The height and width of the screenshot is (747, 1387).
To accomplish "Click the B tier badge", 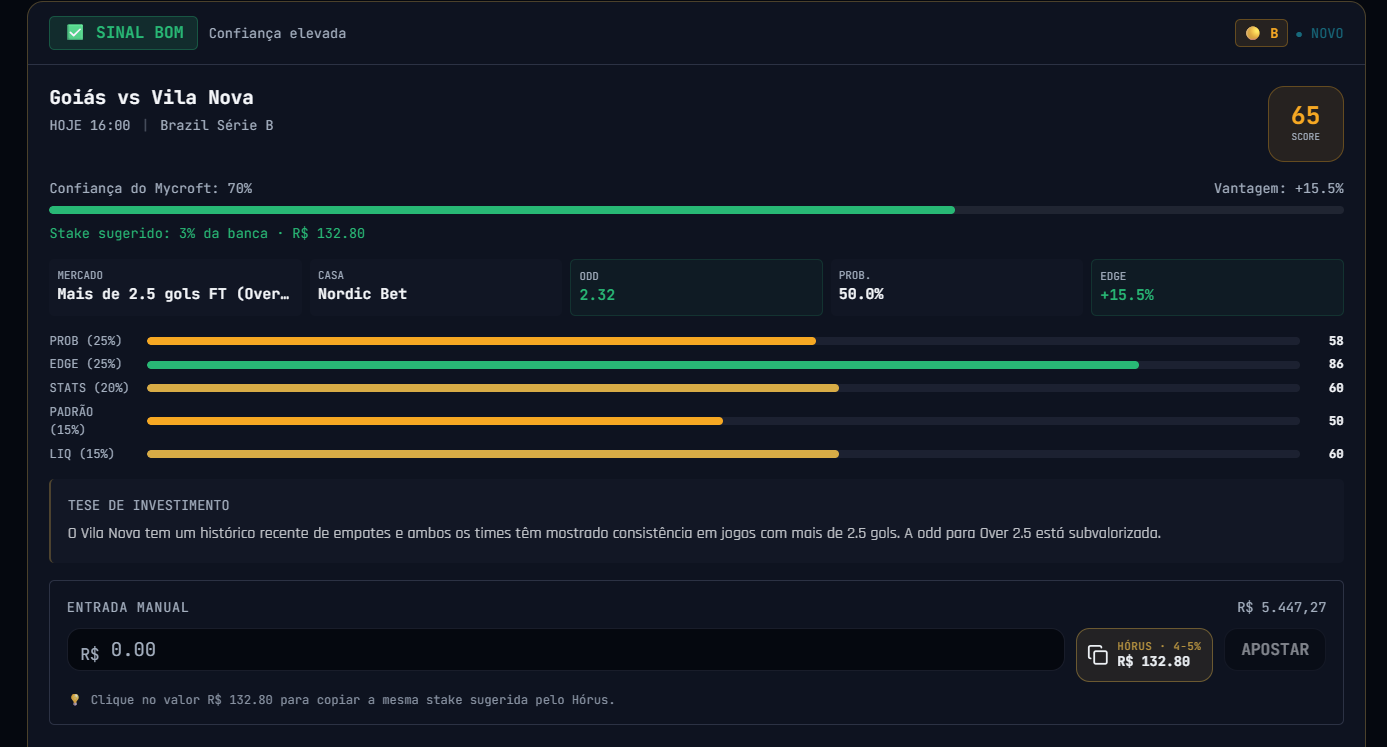I will (x=1261, y=33).
